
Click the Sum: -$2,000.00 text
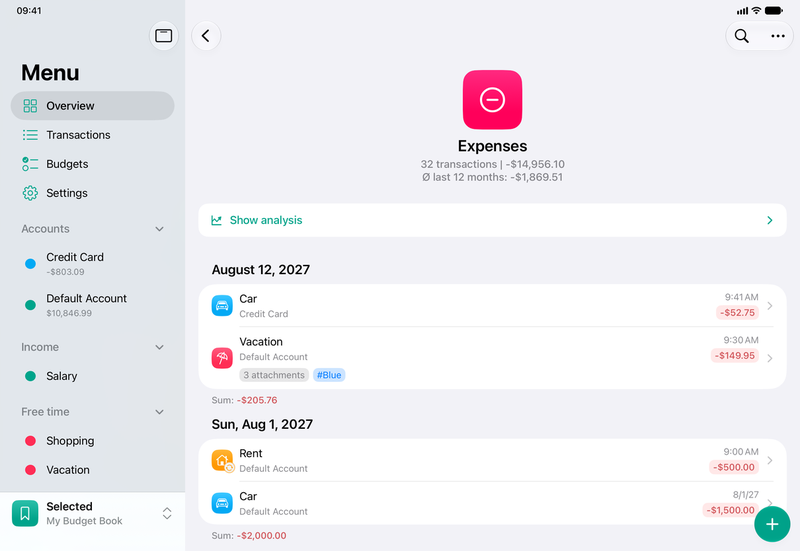pos(249,536)
